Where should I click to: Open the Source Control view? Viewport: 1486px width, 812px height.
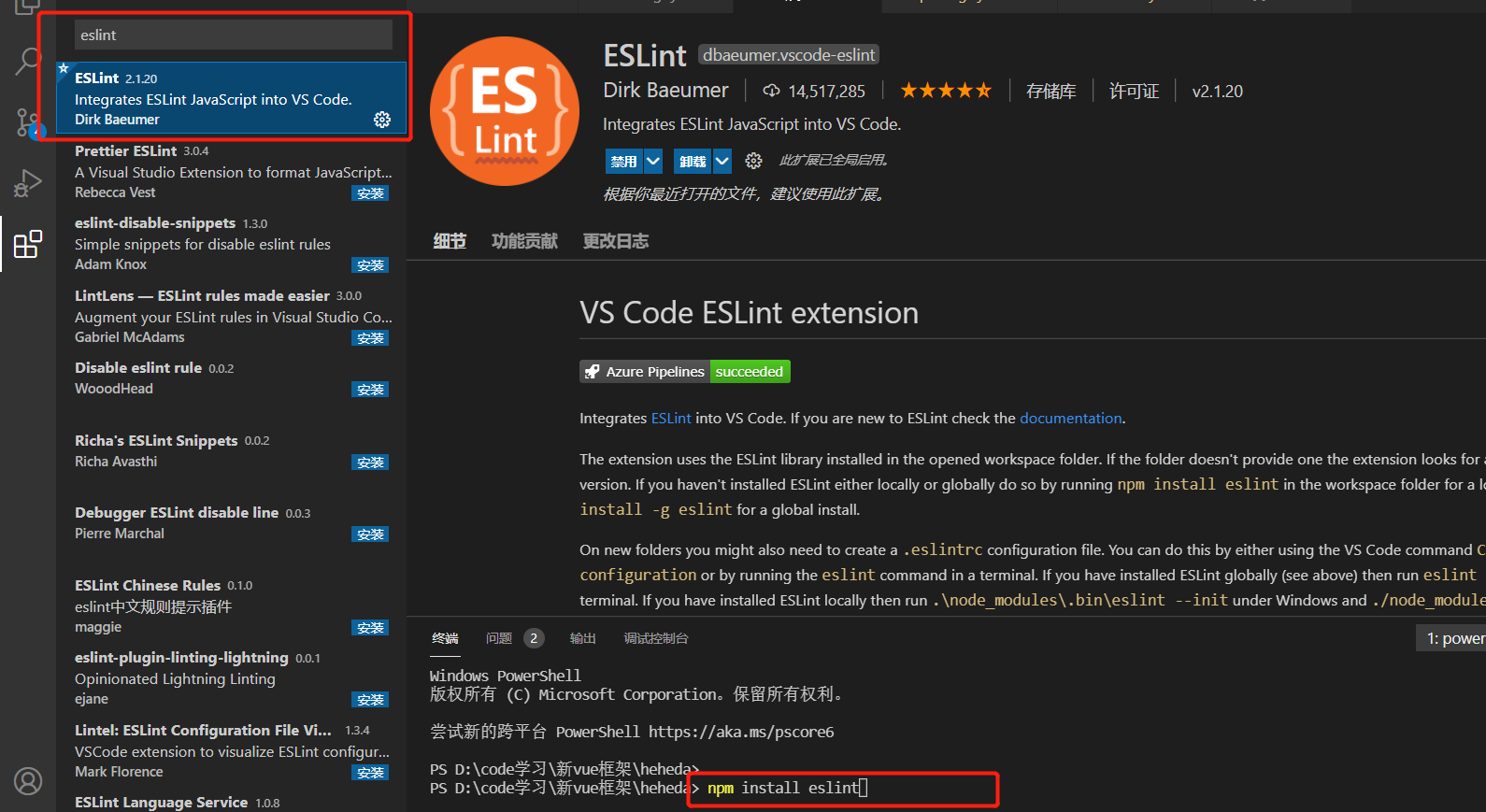point(27,122)
